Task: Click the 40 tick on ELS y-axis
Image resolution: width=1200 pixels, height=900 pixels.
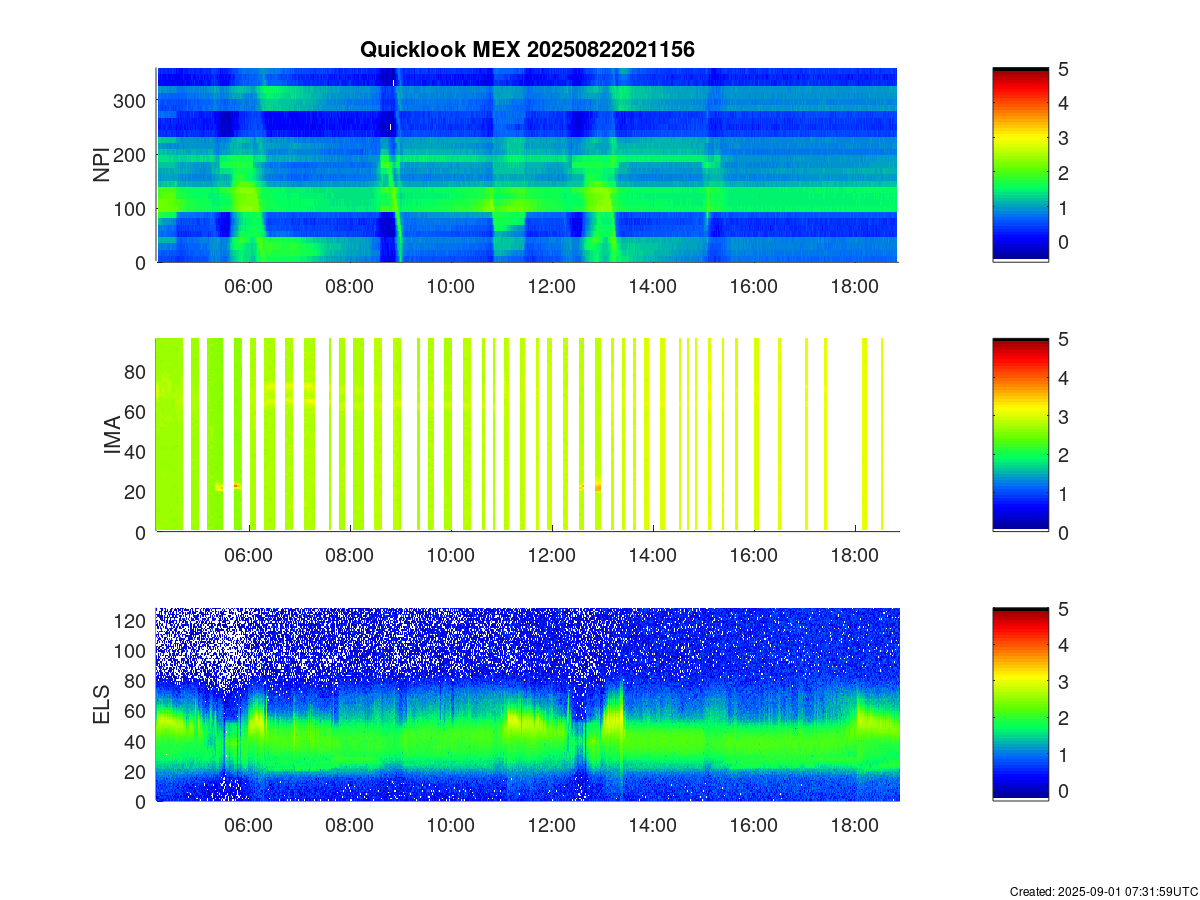Action: click(137, 741)
